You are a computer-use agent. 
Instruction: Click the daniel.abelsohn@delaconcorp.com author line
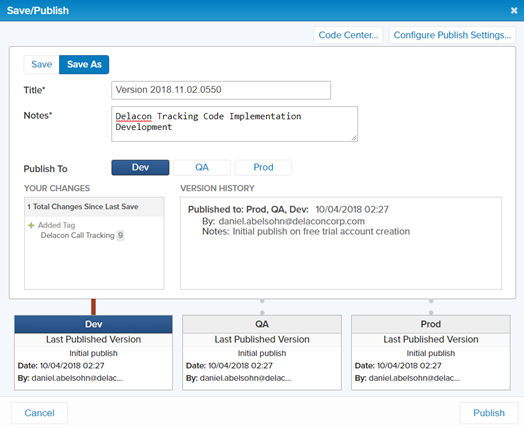click(283, 221)
